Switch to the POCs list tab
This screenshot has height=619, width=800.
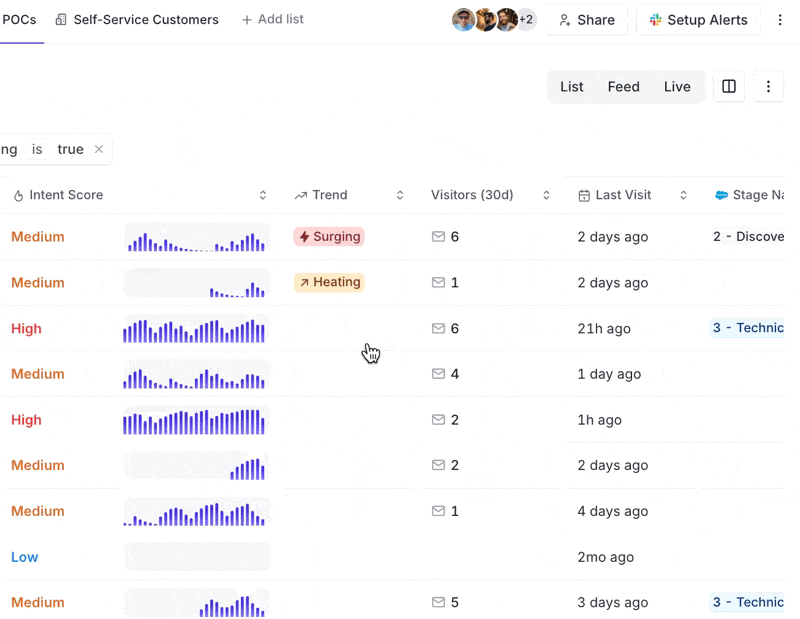[19, 19]
